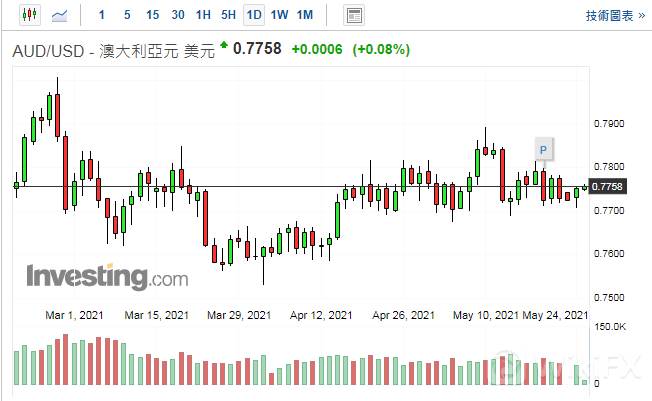The height and width of the screenshot is (401, 652).
Task: Switch to the area line chart icon
Action: tap(59, 16)
